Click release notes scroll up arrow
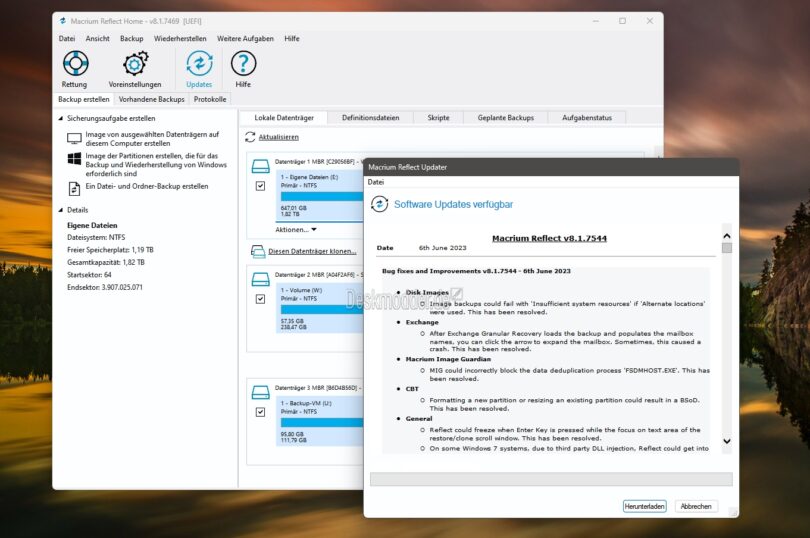The image size is (810, 538). pyautogui.click(x=727, y=236)
